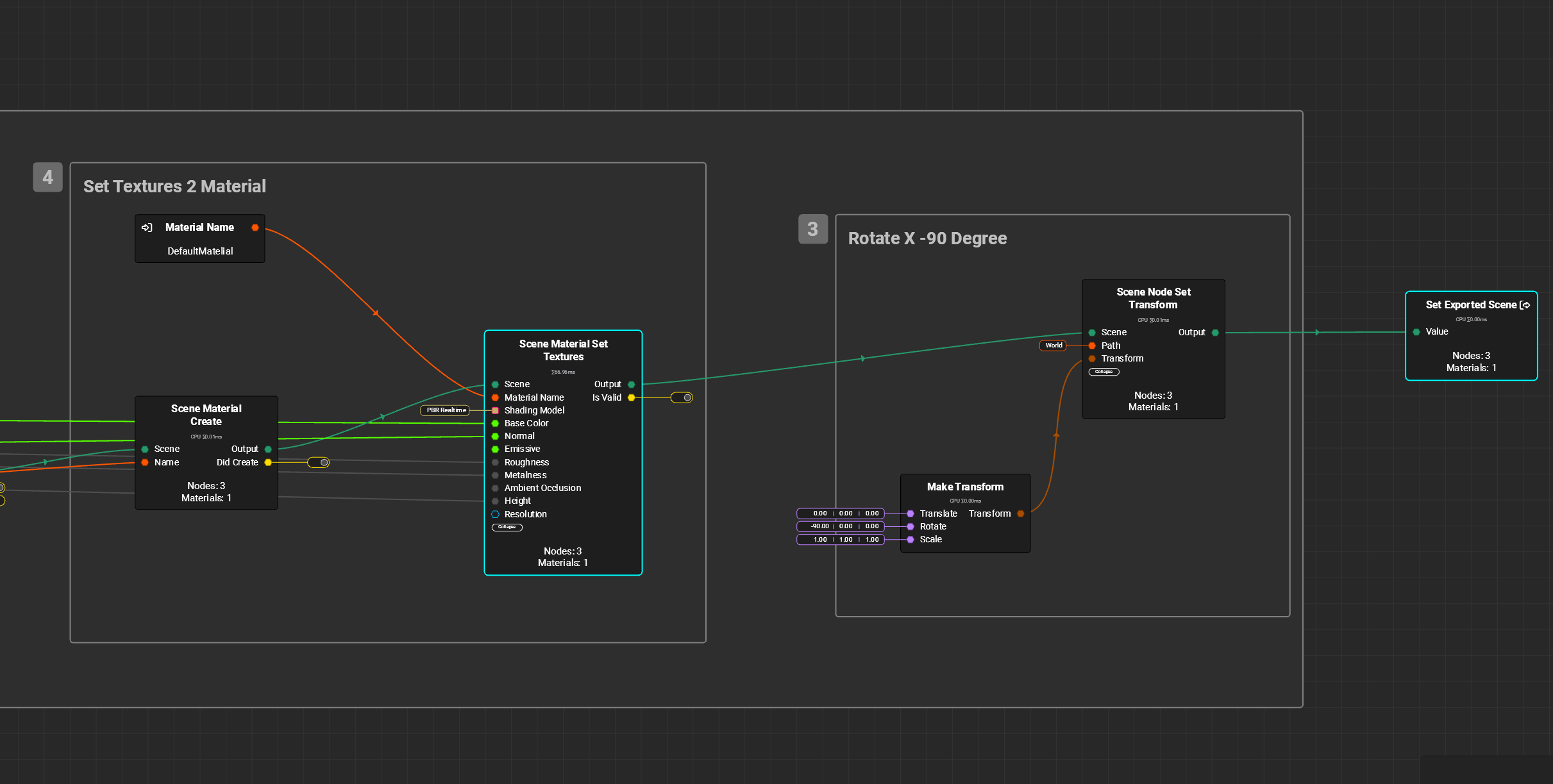The width and height of the screenshot is (1553, 784).
Task: Toggle the Is Valid boolean switch
Action: tap(682, 397)
